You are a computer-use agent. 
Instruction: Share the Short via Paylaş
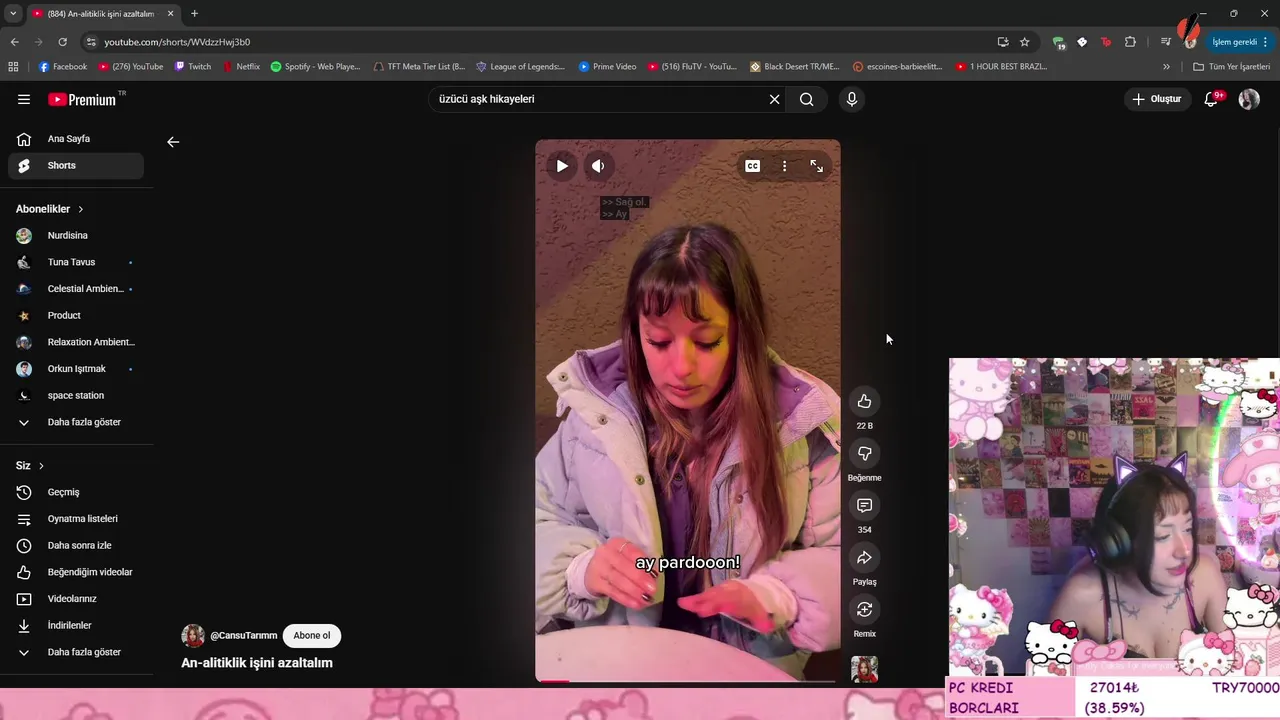[865, 557]
